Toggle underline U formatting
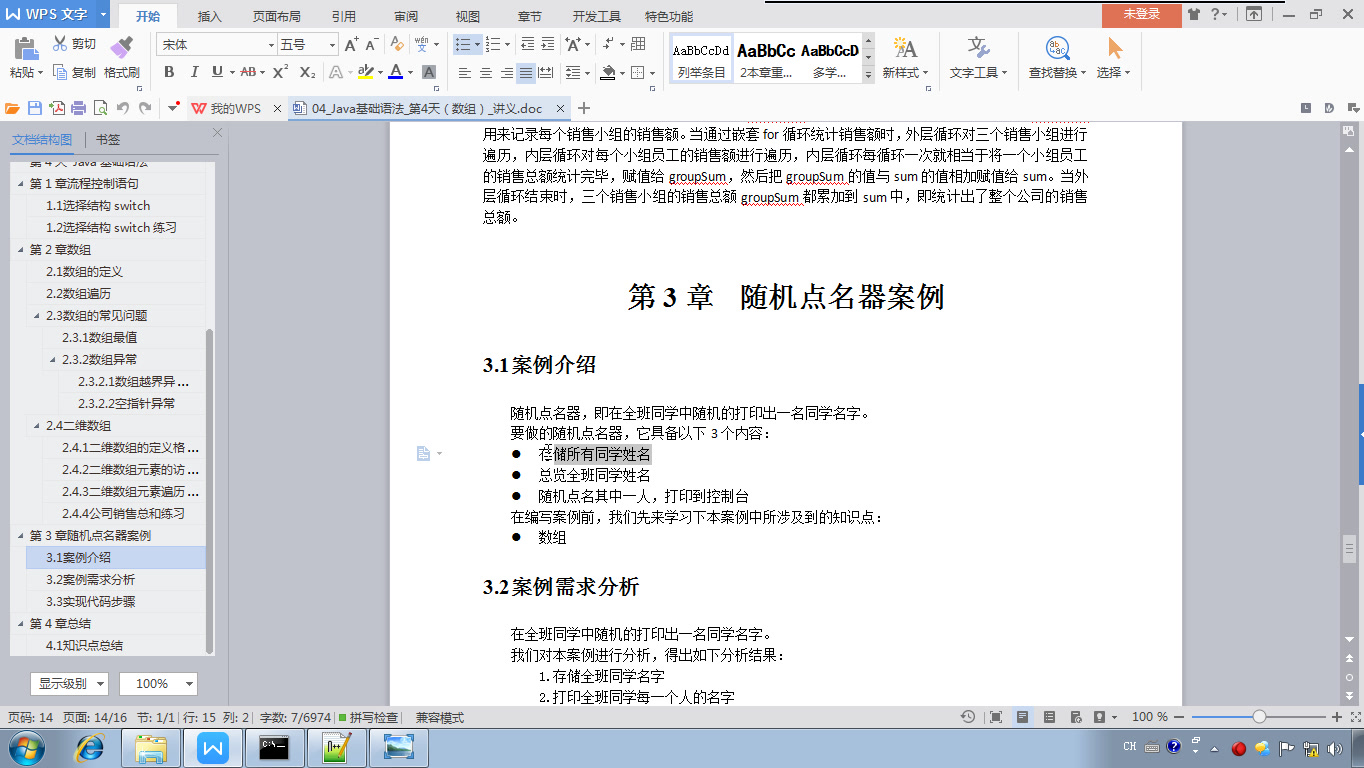This screenshot has width=1364, height=768. coord(217,72)
